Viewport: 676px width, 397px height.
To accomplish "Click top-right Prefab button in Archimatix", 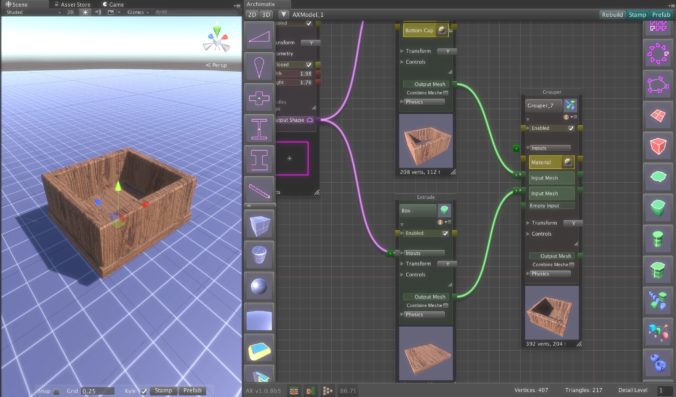I will [x=661, y=14].
